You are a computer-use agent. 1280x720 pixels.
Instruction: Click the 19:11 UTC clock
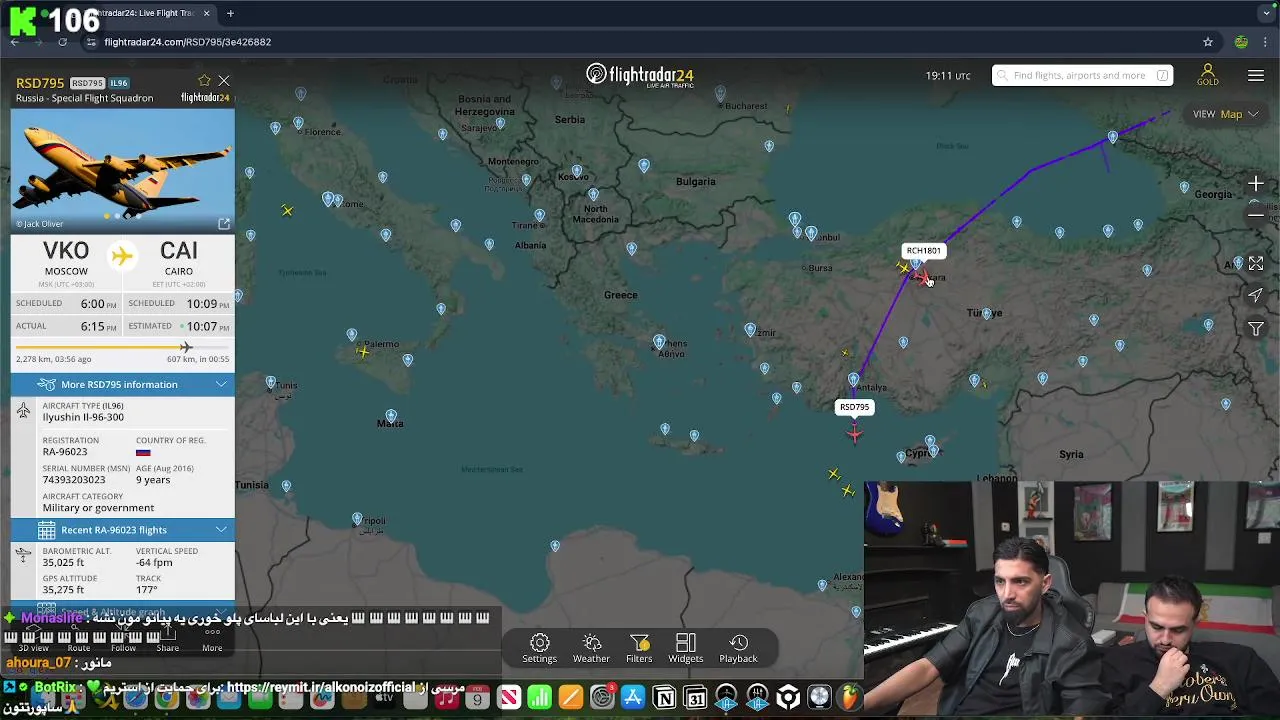tap(947, 75)
